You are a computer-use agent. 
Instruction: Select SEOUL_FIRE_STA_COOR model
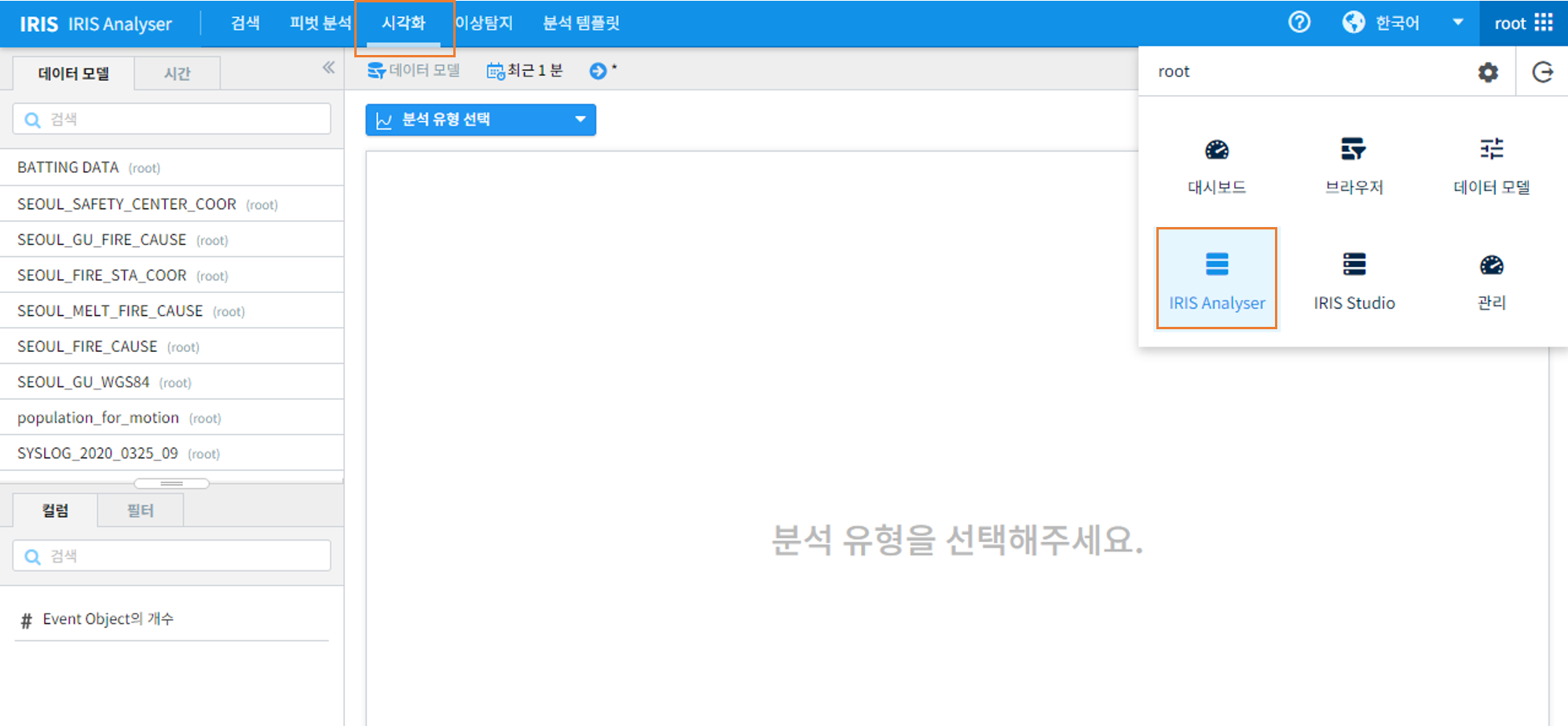pyautogui.click(x=172, y=275)
